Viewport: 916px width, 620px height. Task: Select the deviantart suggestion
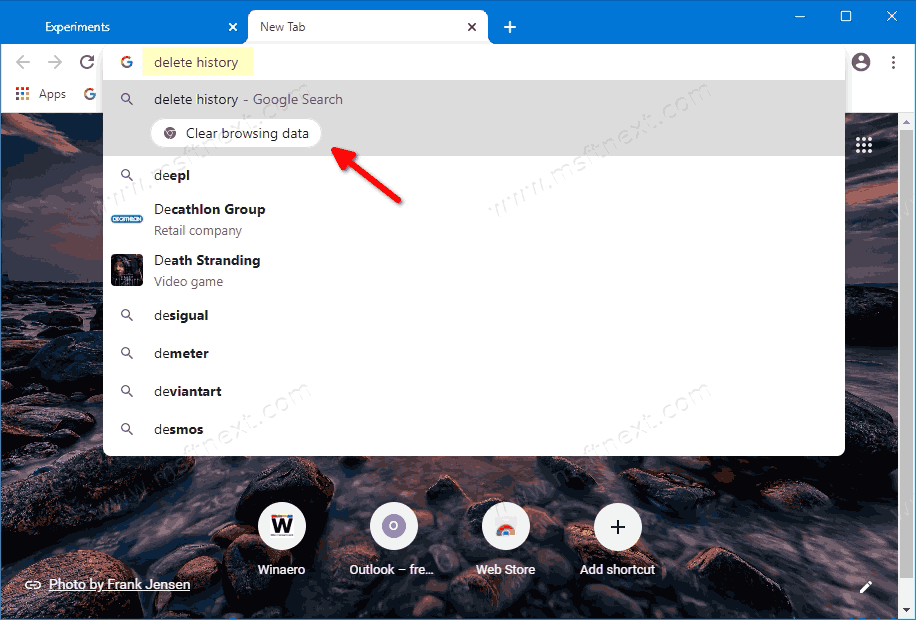click(187, 391)
